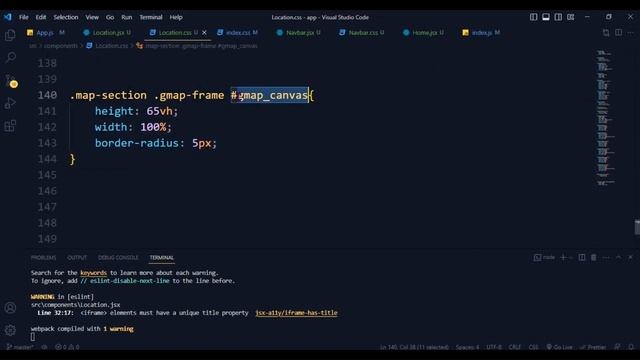The width and height of the screenshot is (640, 360).
Task: Open Customize Layout icon in title bar
Action: tap(571, 17)
